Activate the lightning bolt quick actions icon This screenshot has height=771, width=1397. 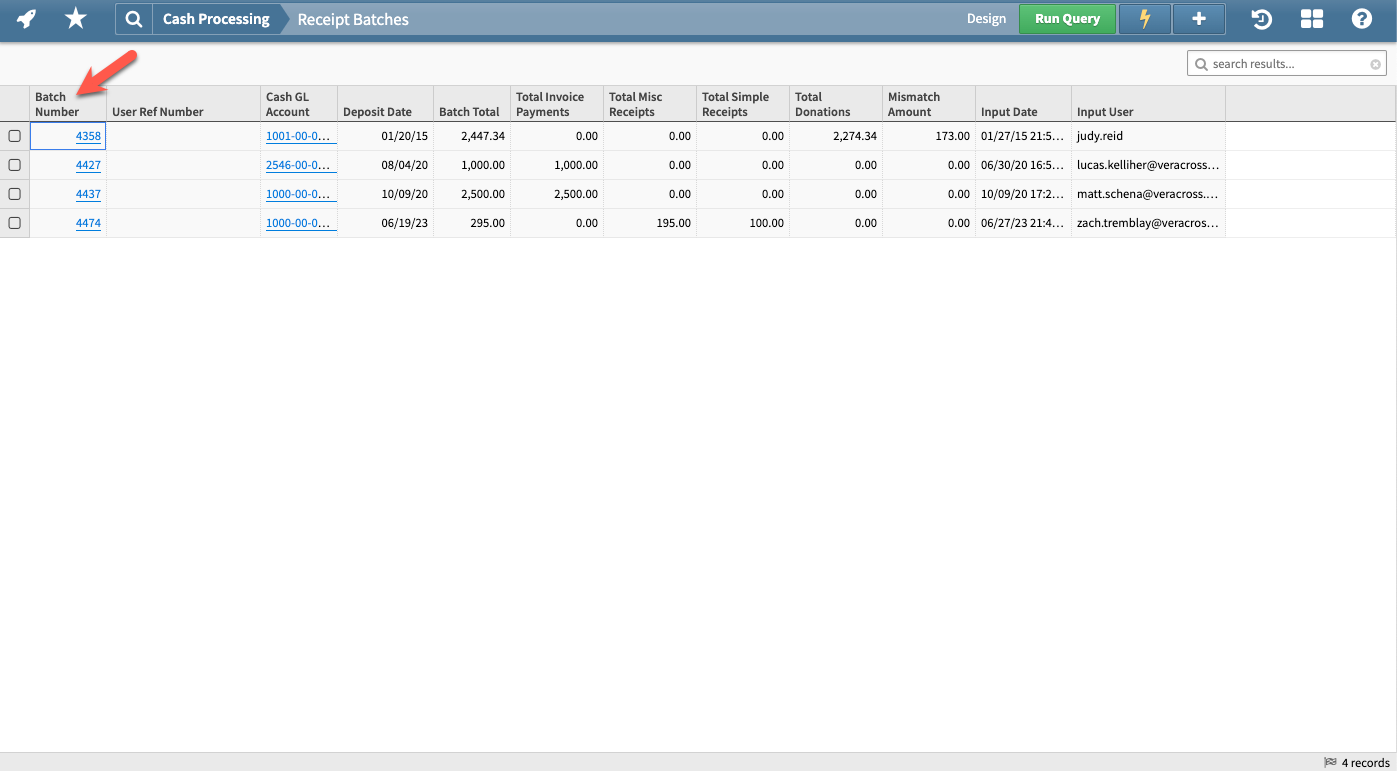1144,18
